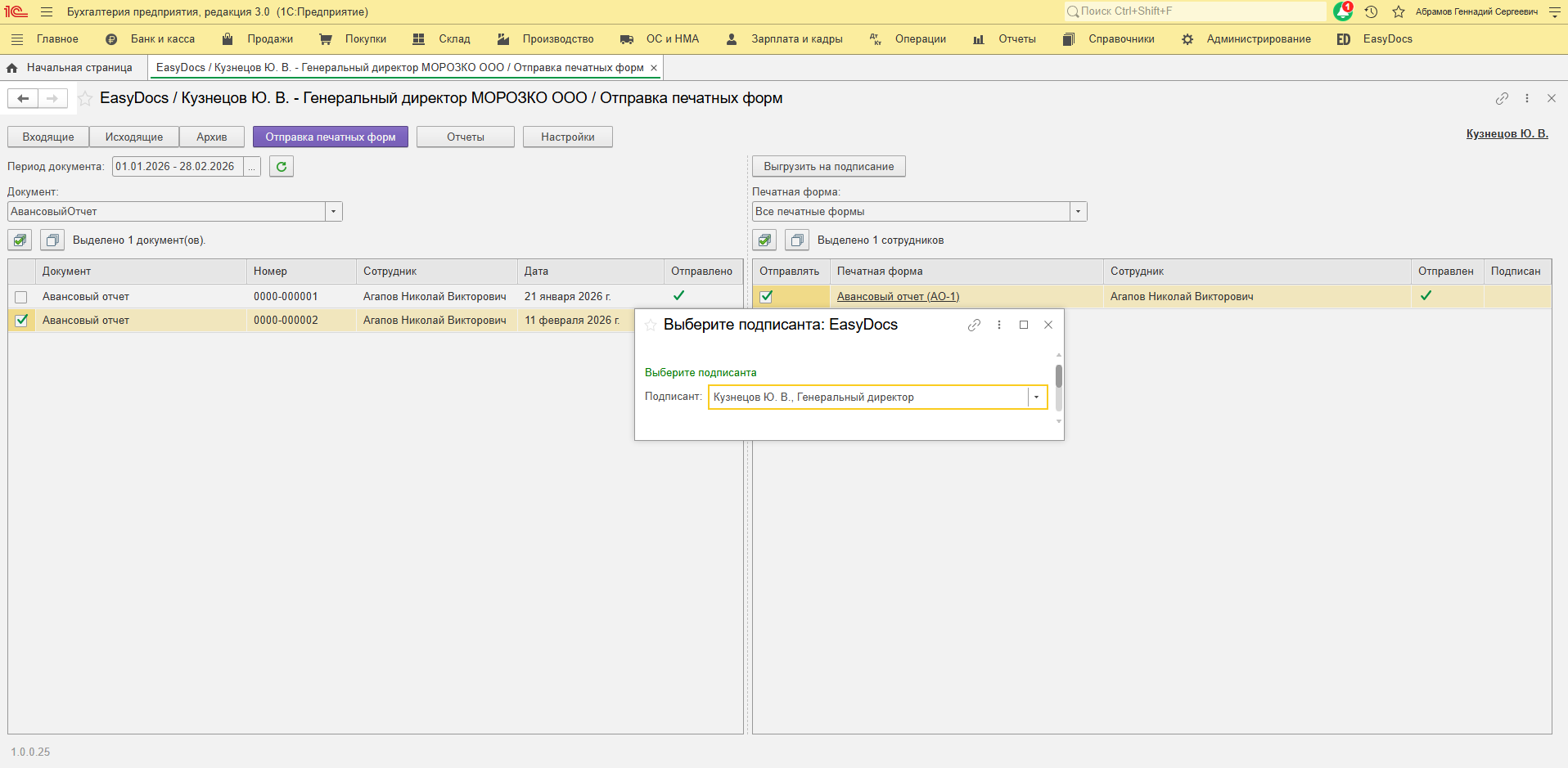
Task: Uncheck all print forms in the right list
Action: [797, 240]
